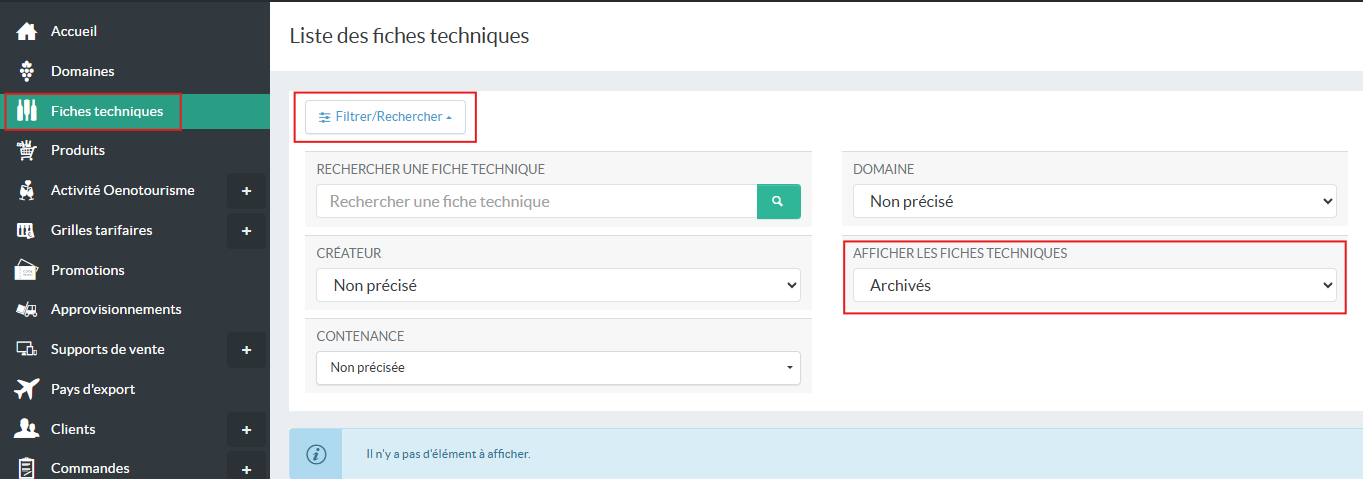Click the magnifying glass search button
Screen dimensions: 1363x479
[x=778, y=201]
